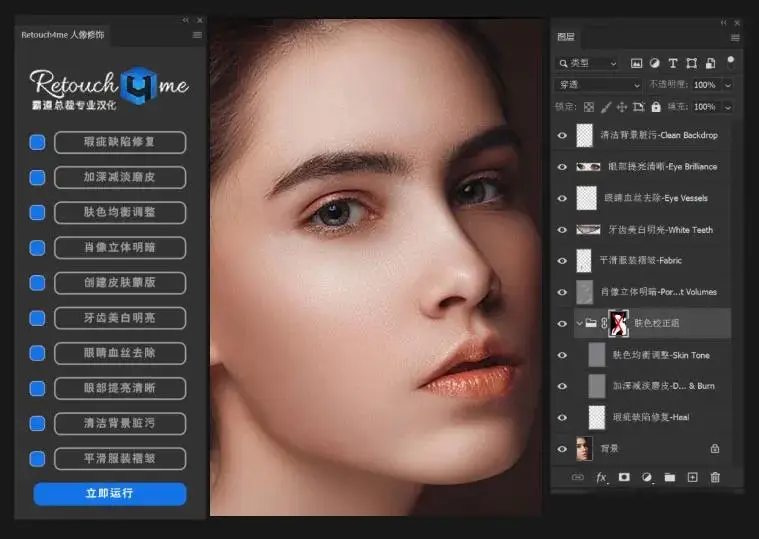Screen dimensions: 759x539
Task: Filter layers by type (T) text icon
Action: tap(672, 63)
